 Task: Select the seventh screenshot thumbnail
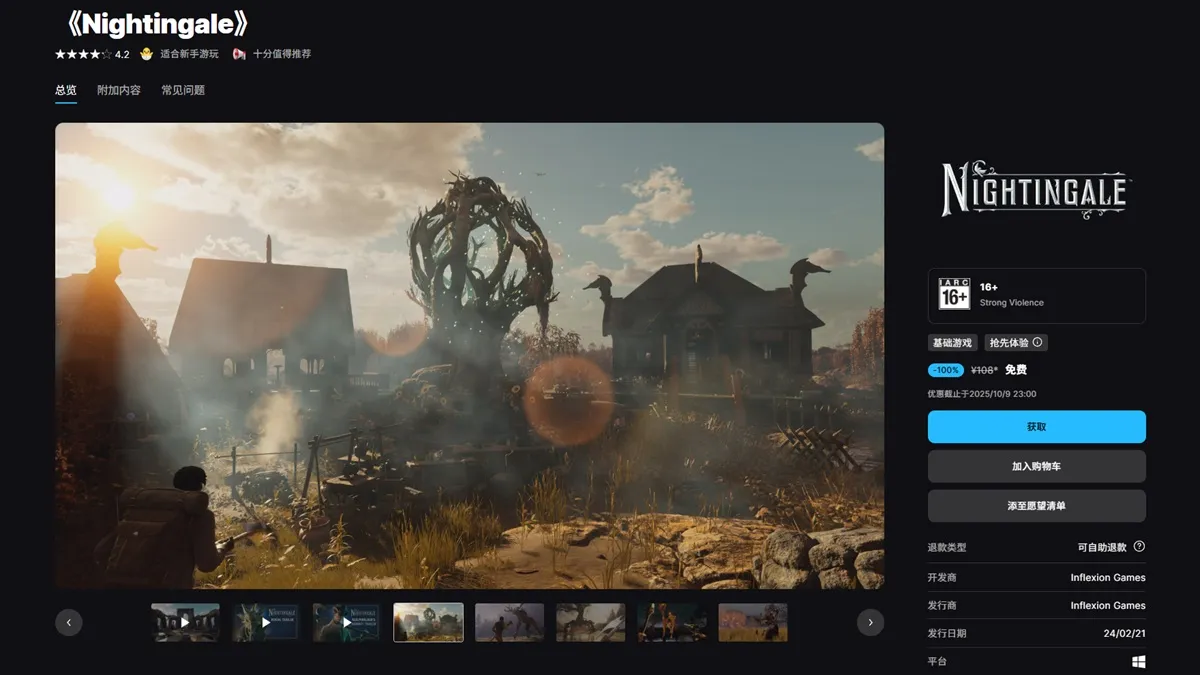(671, 622)
